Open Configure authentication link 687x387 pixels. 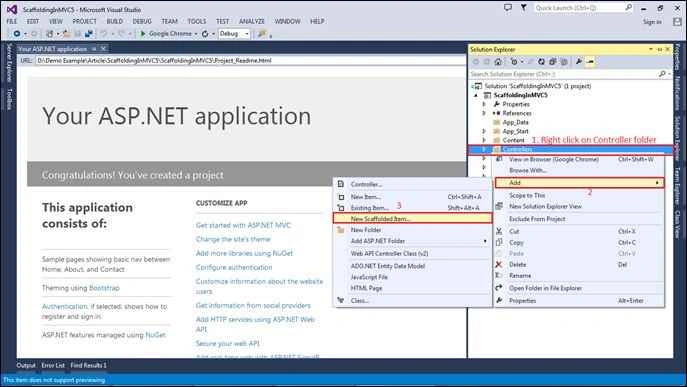tap(234, 267)
